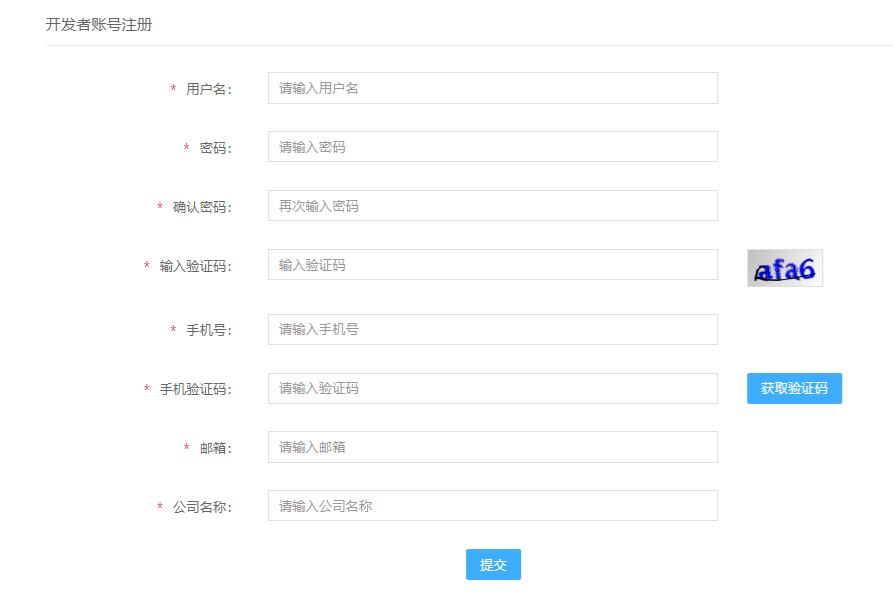Viewport: 893px width, 604px height.
Task: Click the username input field
Action: click(x=493, y=88)
